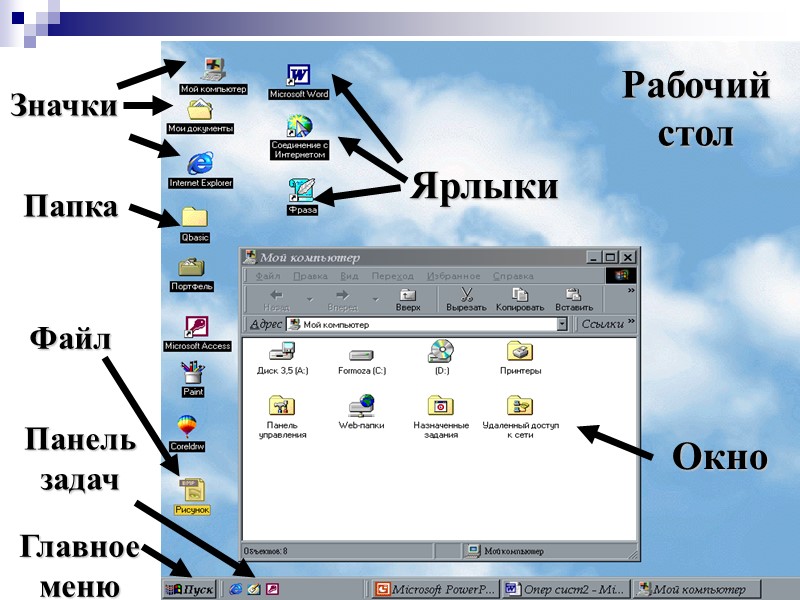The image size is (800, 600).
Task: Select the Диск 3,5 (A:) drive
Action: click(x=282, y=358)
